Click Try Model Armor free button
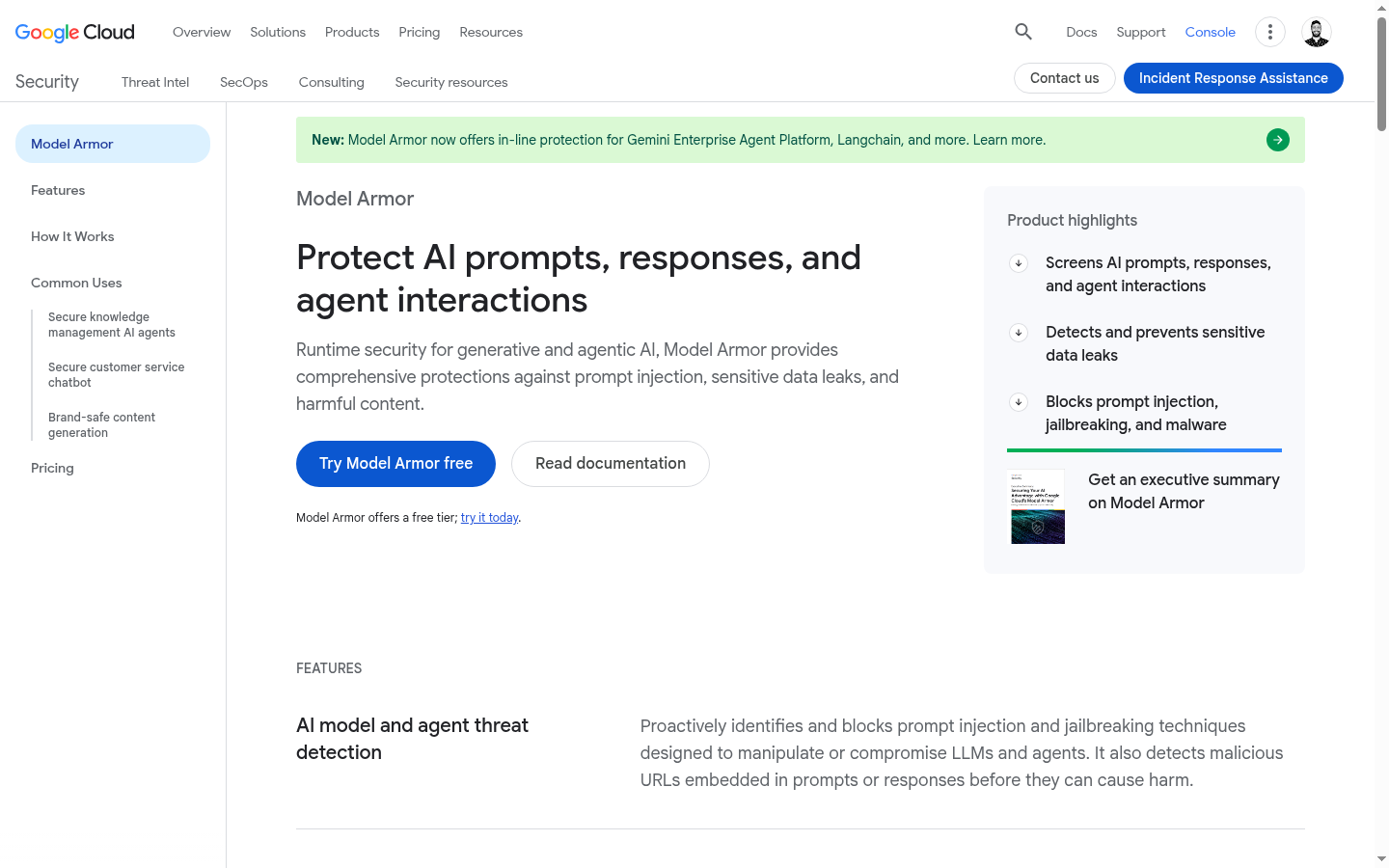The image size is (1389, 868). [x=395, y=464]
